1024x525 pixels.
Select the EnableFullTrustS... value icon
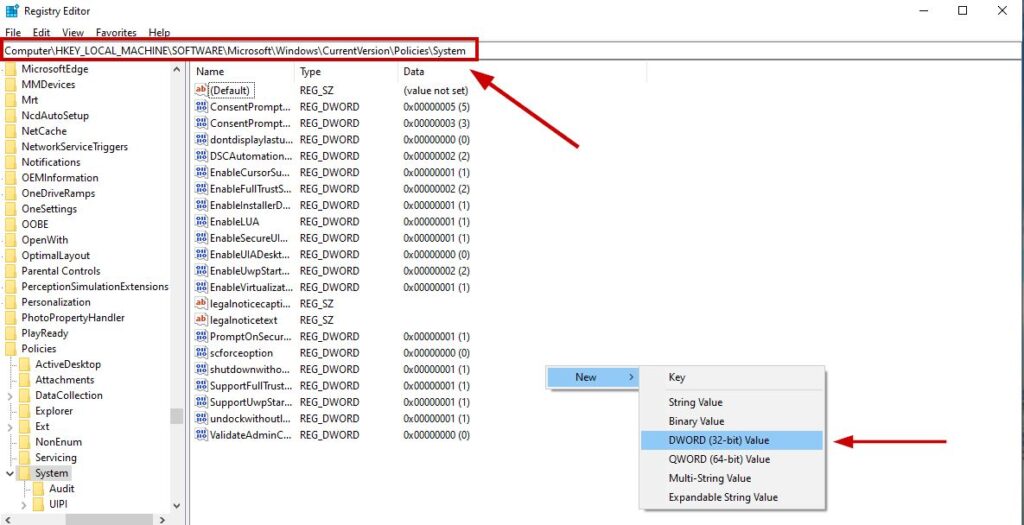(x=201, y=189)
